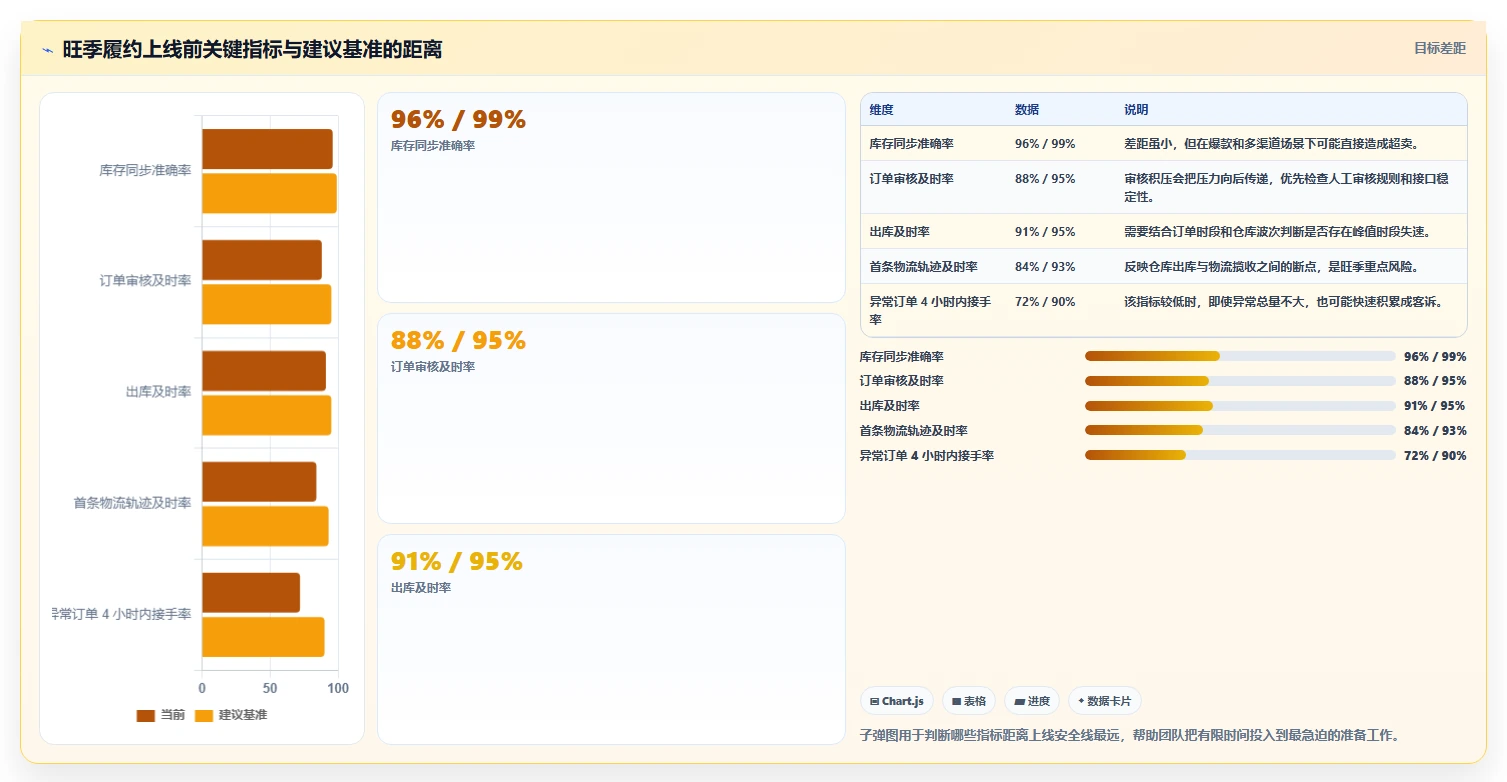Click the 100 tick on the chart axis

click(338, 688)
